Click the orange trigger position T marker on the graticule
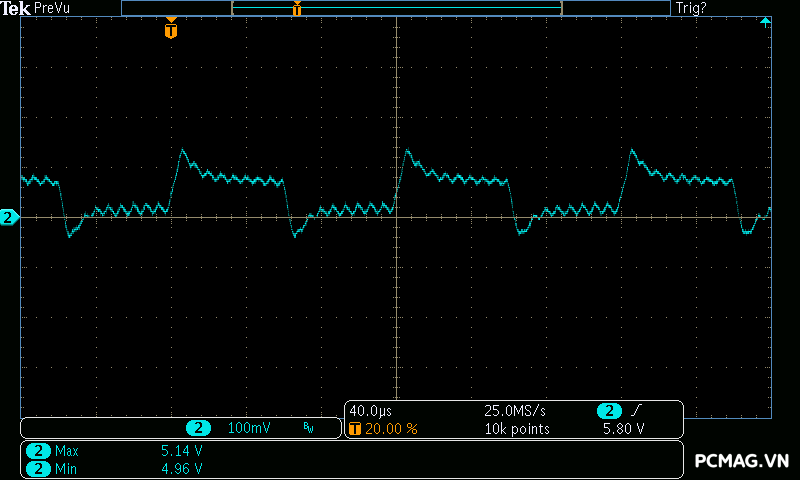 171,30
